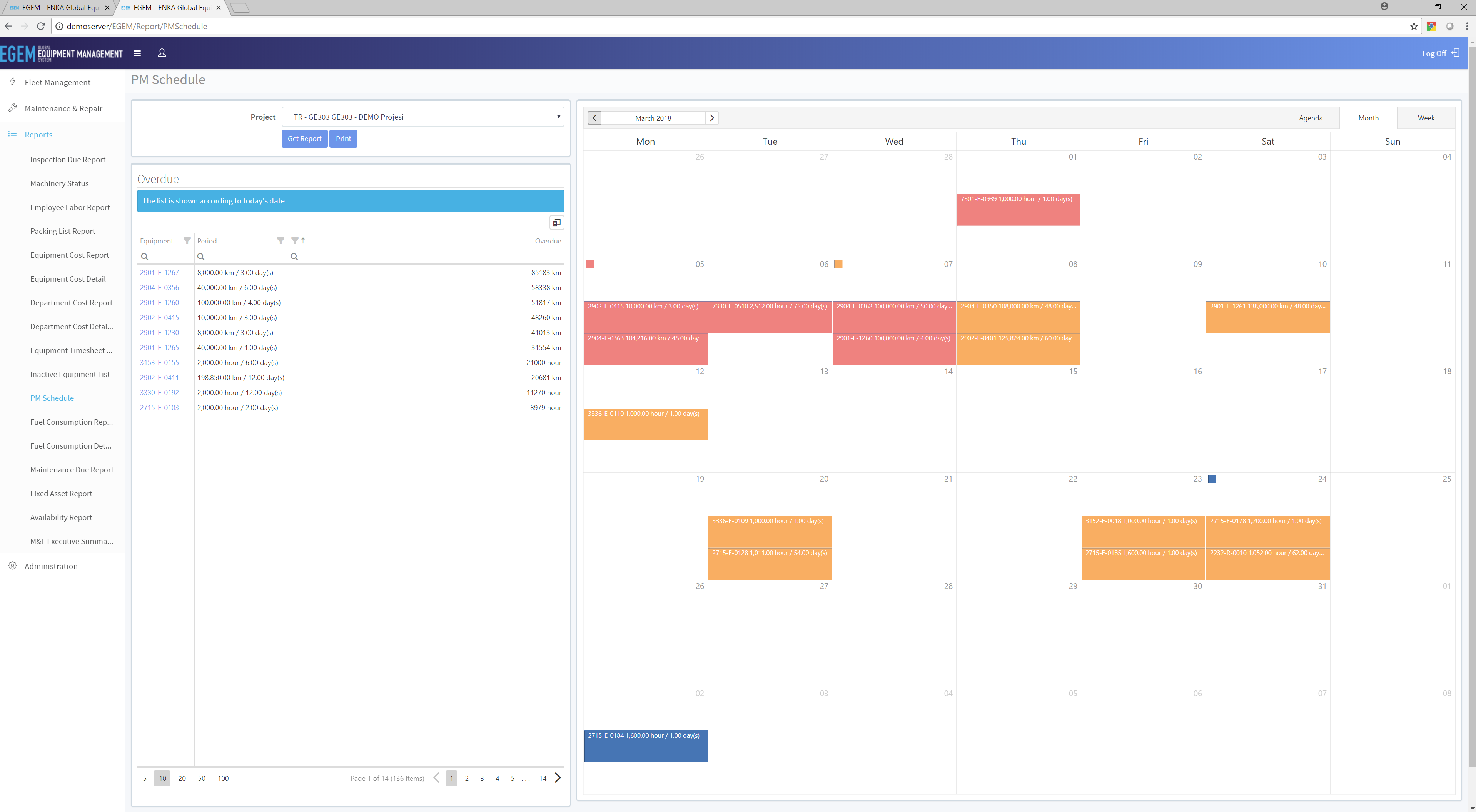Click the blue 2715-E-0184 calendar event

645,745
